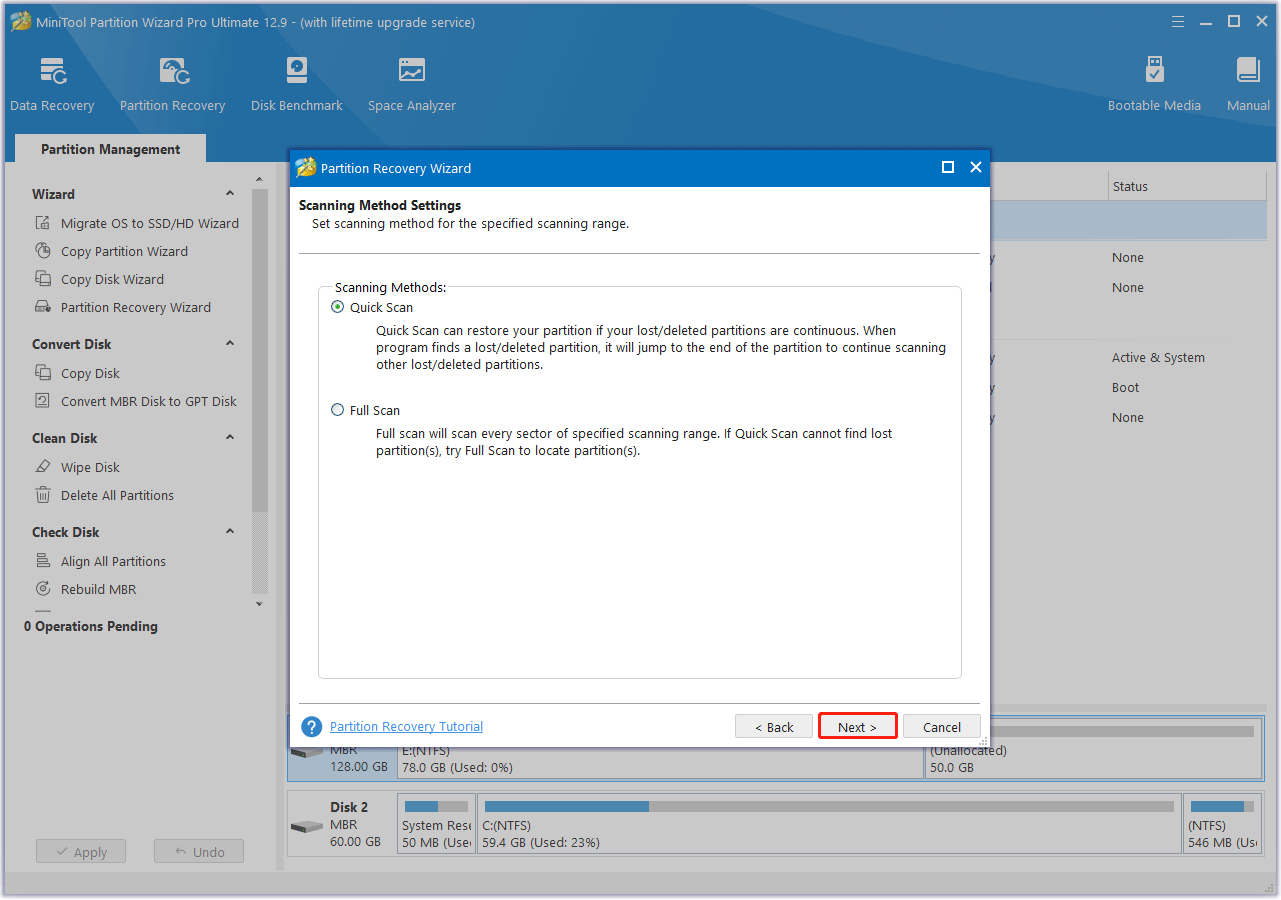1281x900 pixels.
Task: Open the hamburger menu in the title bar
Action: [x=1177, y=20]
